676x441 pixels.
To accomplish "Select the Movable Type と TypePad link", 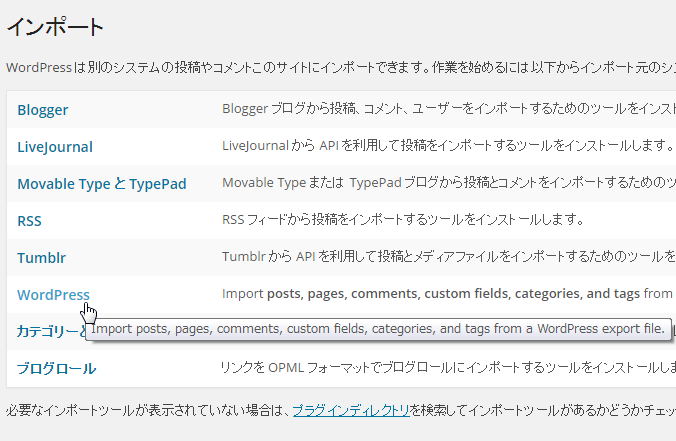I will [x=101, y=184].
